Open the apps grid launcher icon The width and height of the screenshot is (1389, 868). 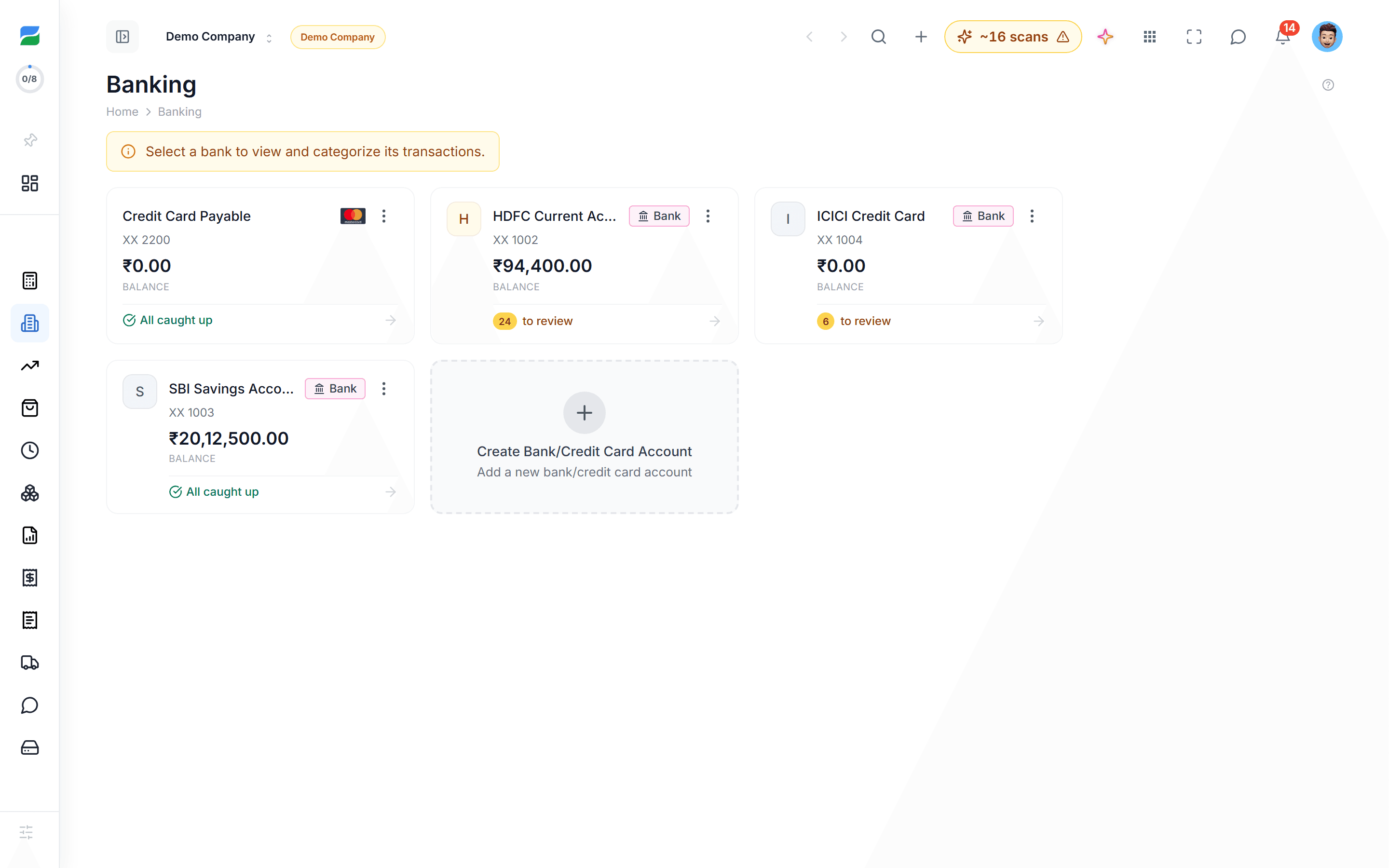[1149, 37]
